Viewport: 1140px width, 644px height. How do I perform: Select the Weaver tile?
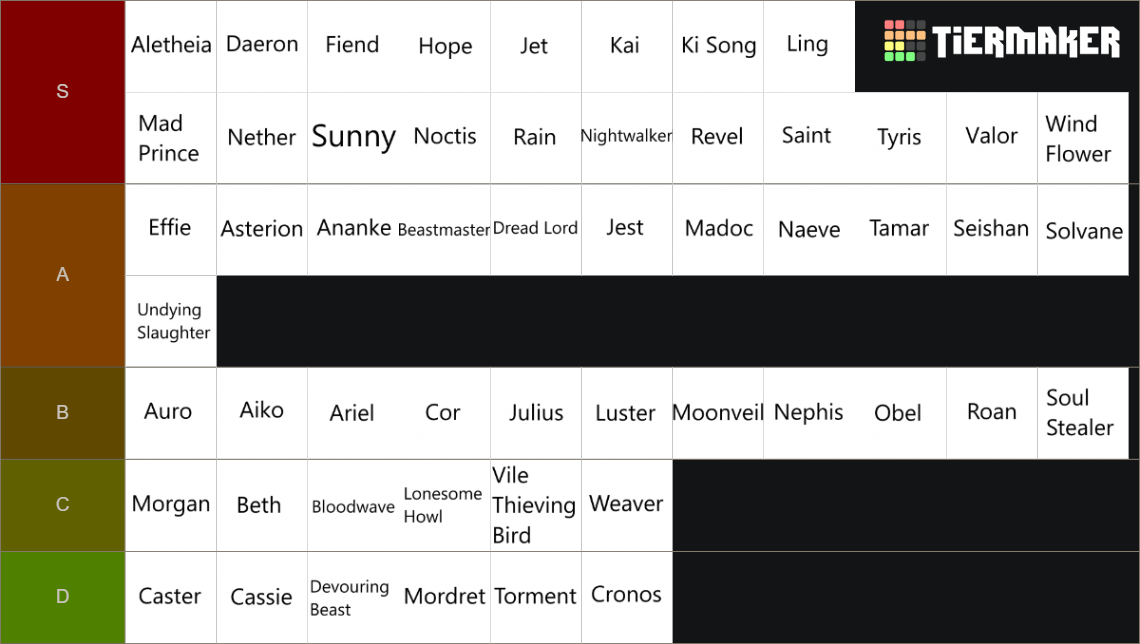click(x=626, y=505)
